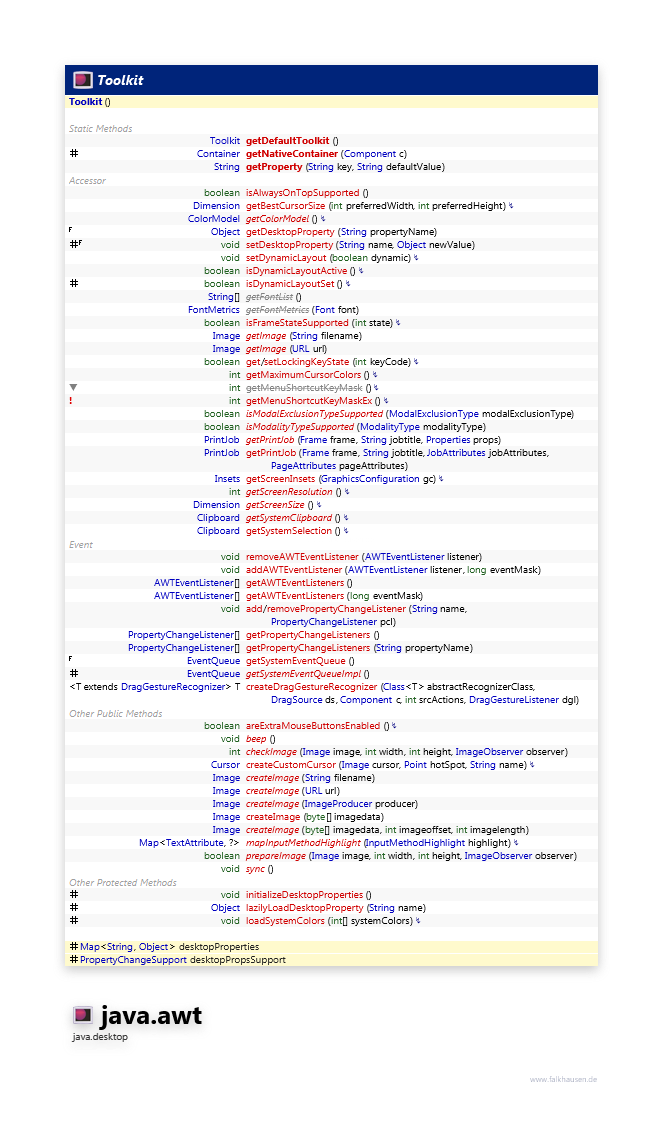Open the isModalityTypeSupported method

click(300, 427)
